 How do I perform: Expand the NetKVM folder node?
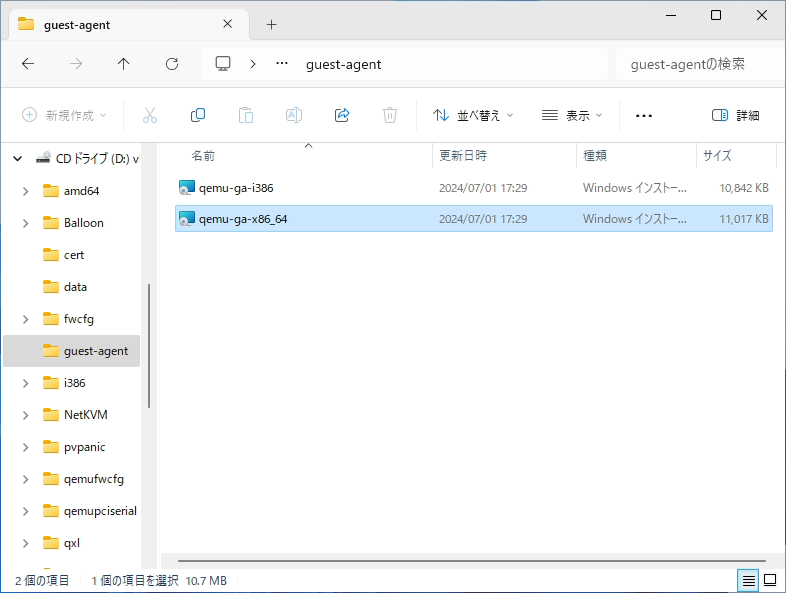(26, 415)
